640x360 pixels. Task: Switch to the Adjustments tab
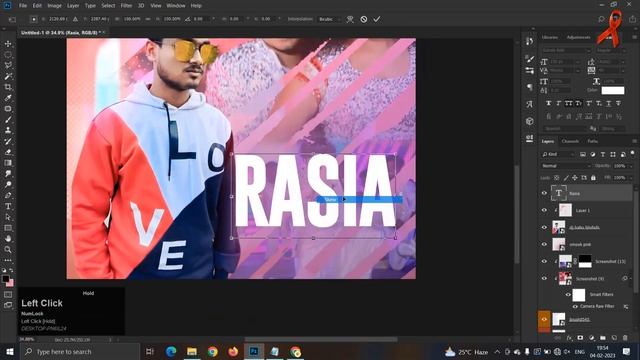click(x=578, y=37)
